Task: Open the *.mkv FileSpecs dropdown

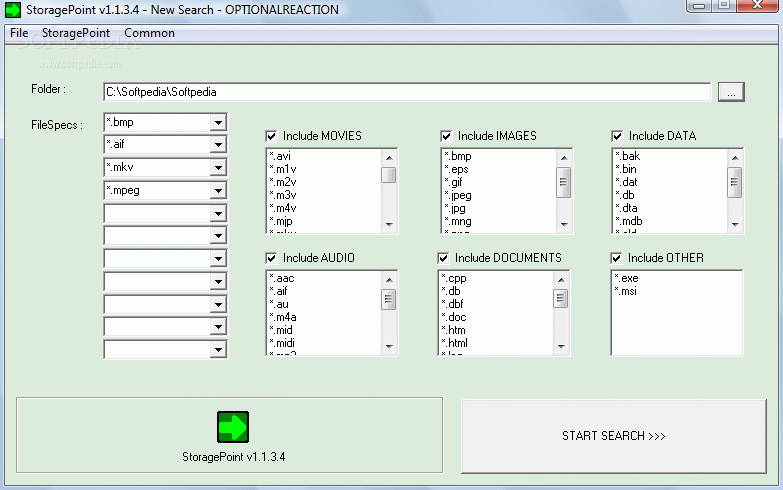Action: [x=218, y=168]
